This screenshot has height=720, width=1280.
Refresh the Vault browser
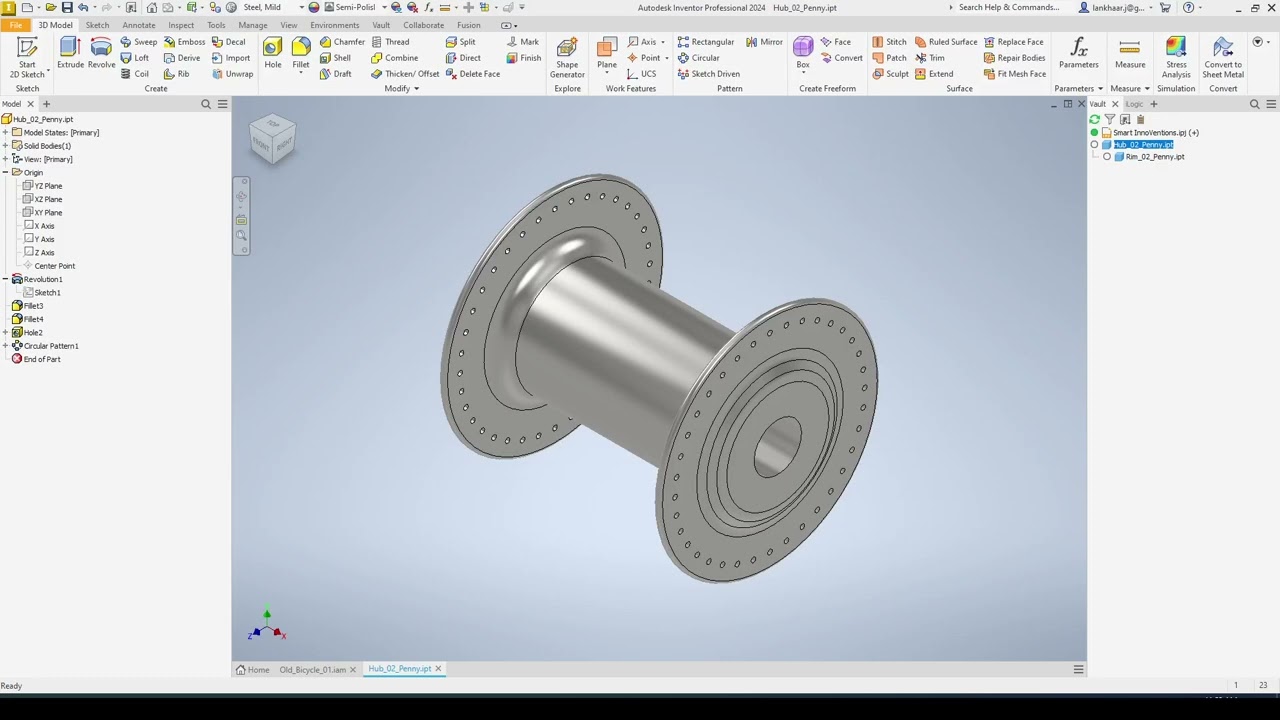click(x=1094, y=119)
